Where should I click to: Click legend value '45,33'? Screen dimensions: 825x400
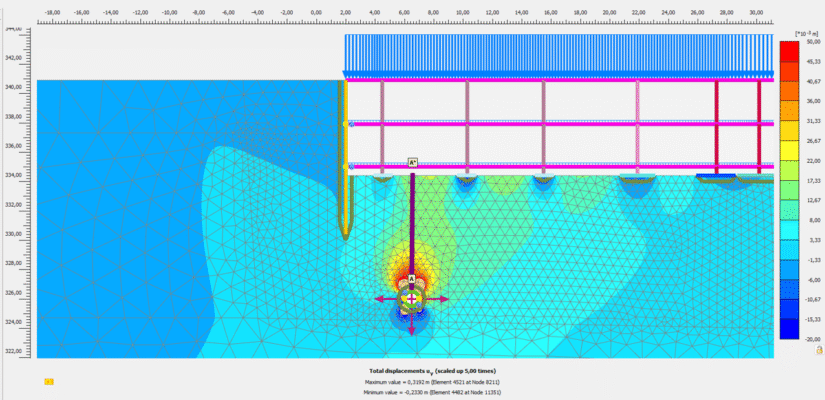pos(812,62)
